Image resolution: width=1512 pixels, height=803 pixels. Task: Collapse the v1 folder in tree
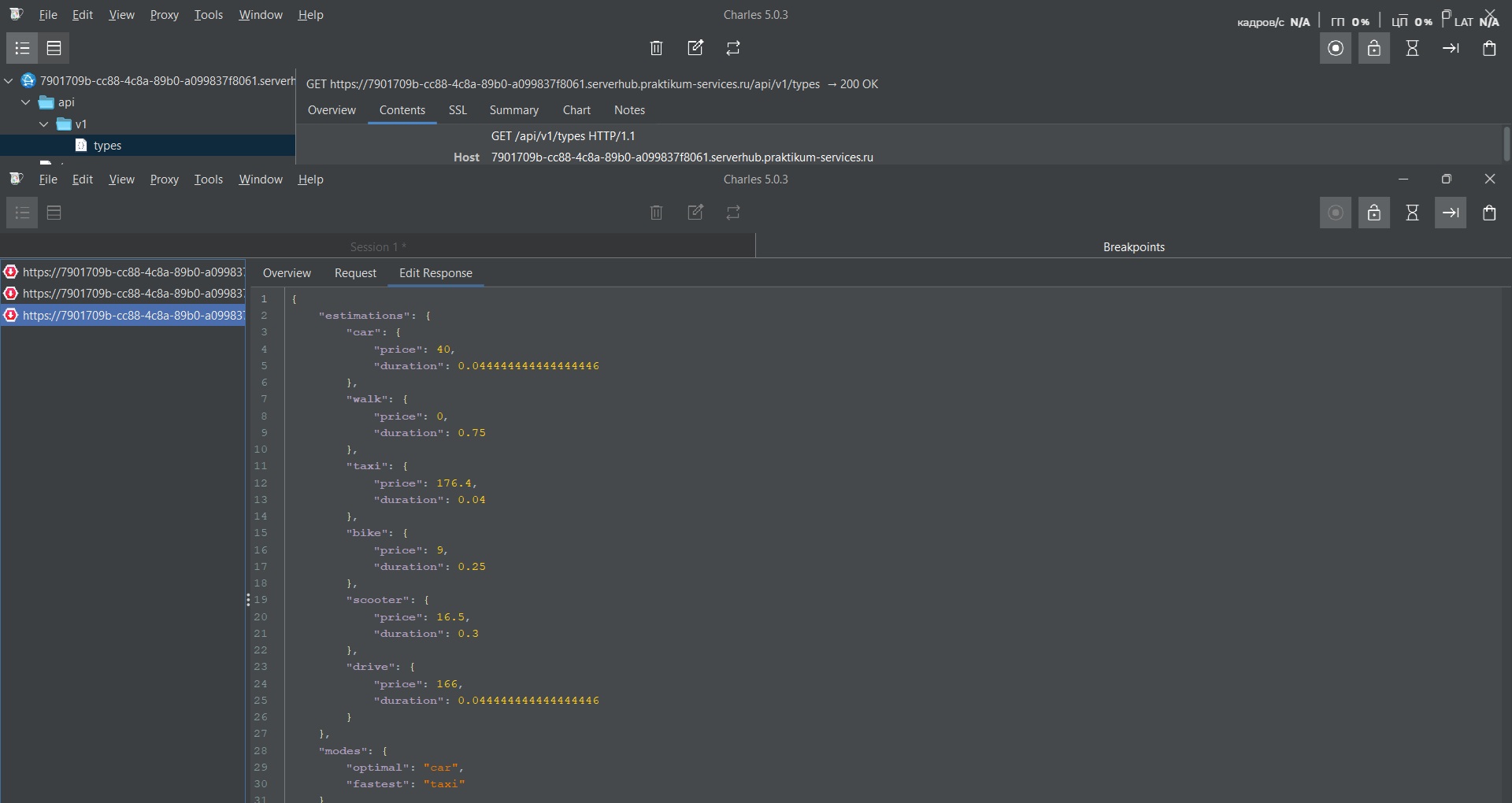tap(44, 124)
